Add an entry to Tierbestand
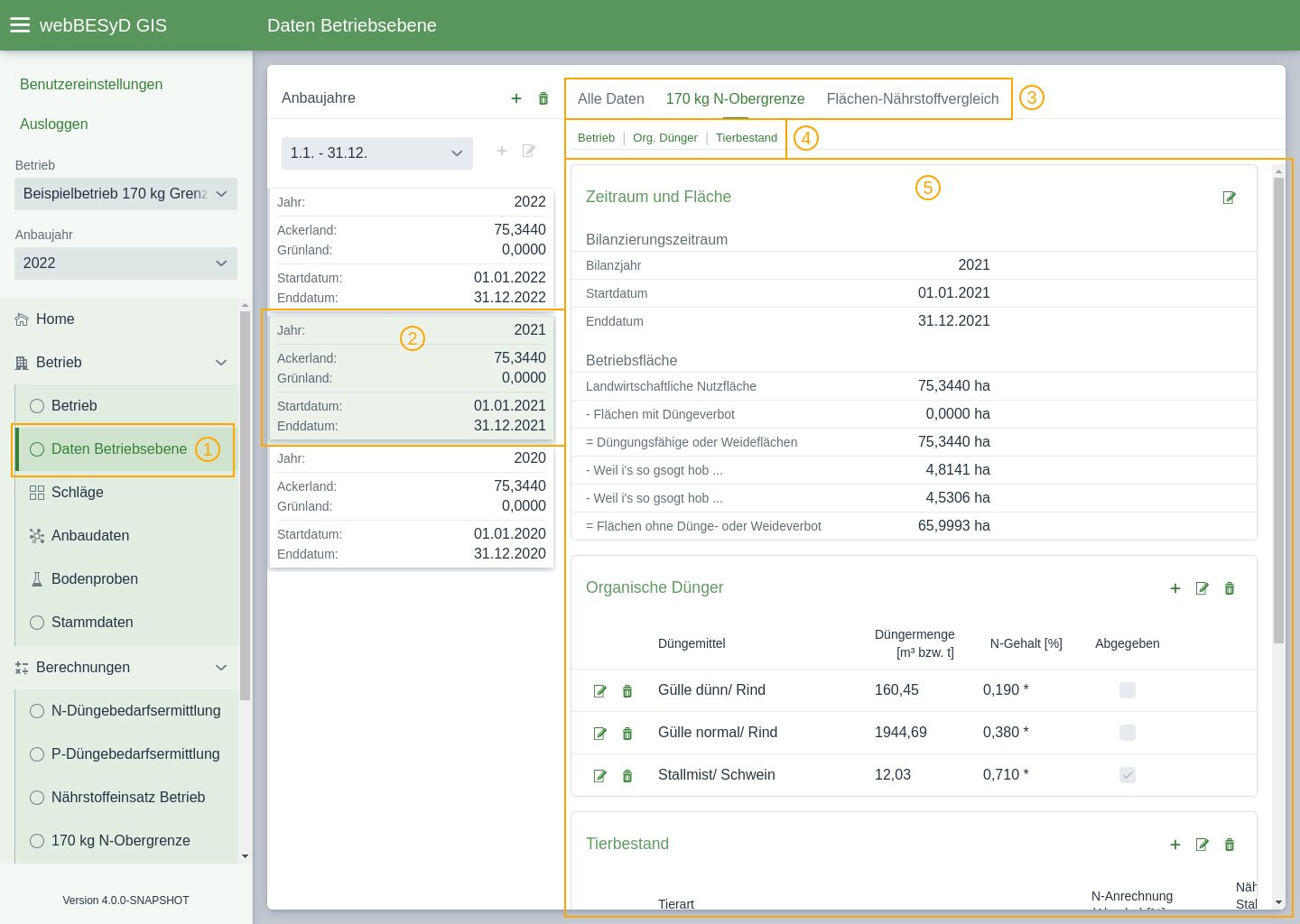 [1175, 845]
